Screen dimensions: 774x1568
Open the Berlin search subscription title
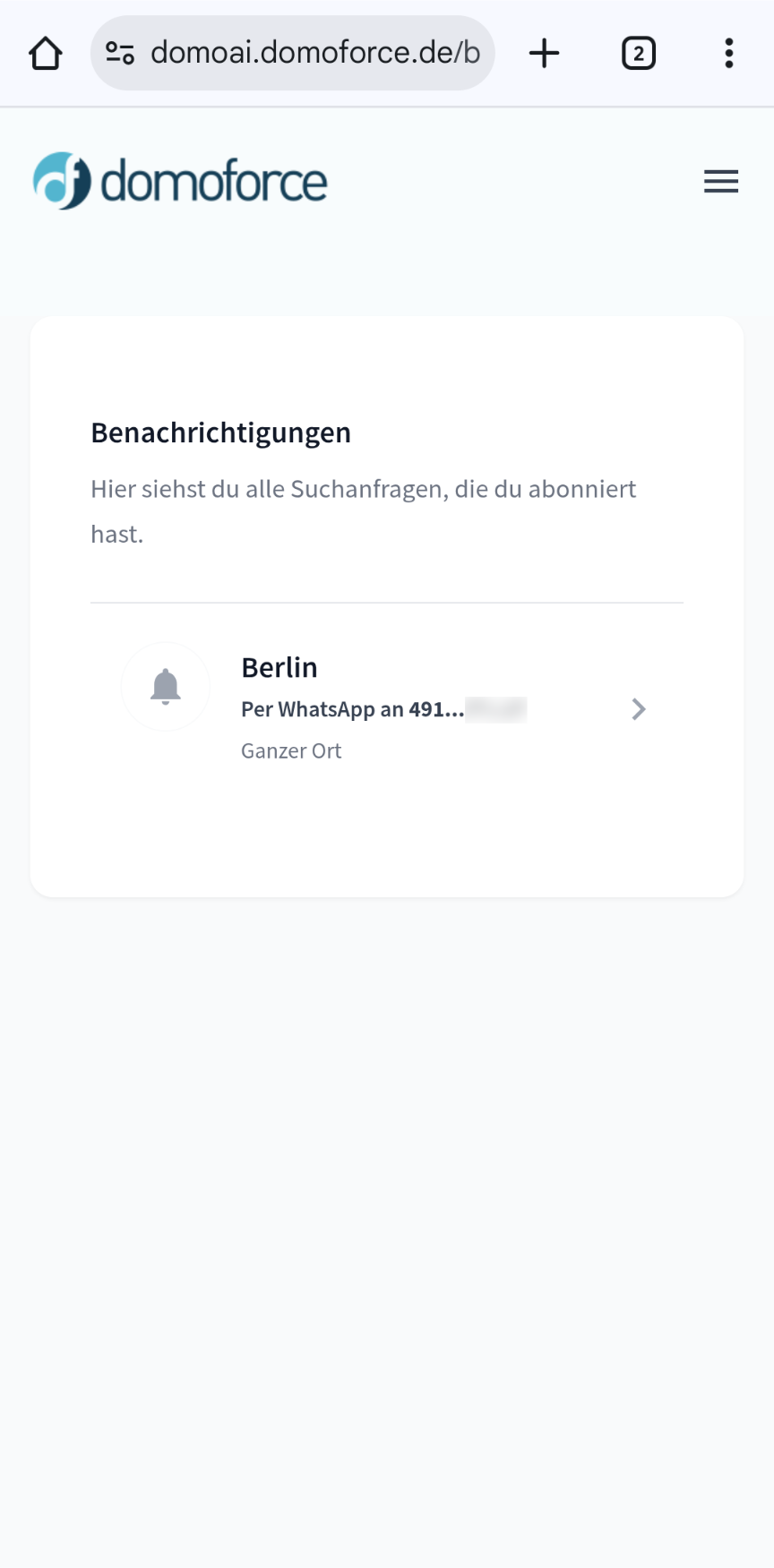pyautogui.click(x=279, y=668)
